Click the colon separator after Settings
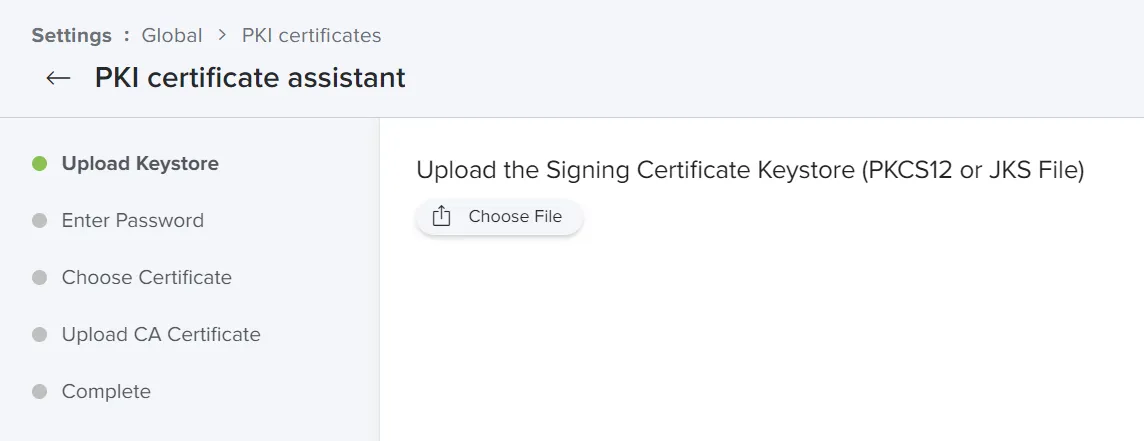The height and width of the screenshot is (441, 1144). [127, 36]
